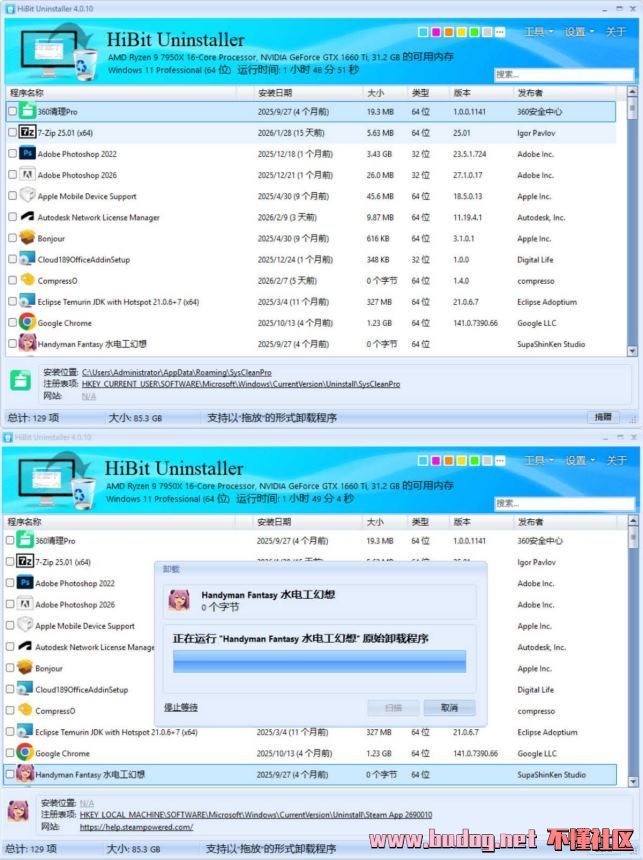Viewport: 643px width, 860px height.
Task: Click the CompressO icon in upper window
Action: tap(27, 280)
